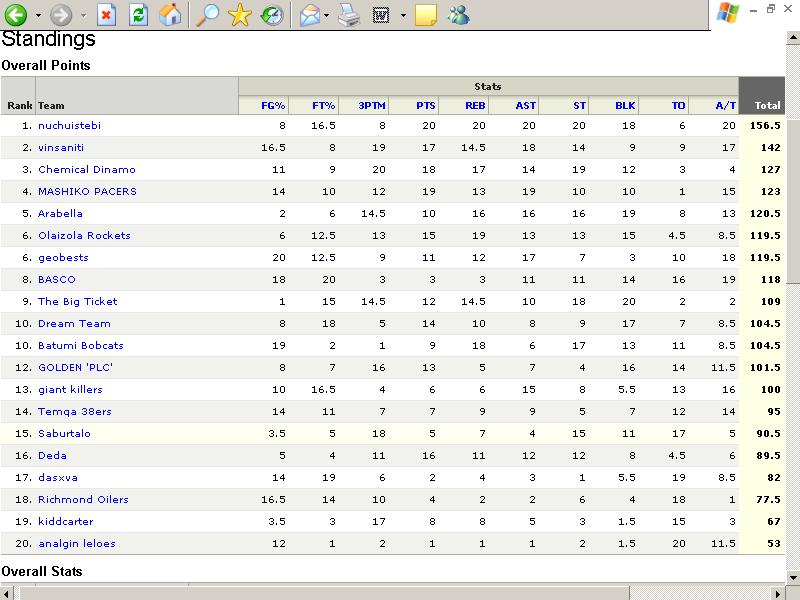Open Back button history dropdown arrow
The width and height of the screenshot is (800, 600).
coord(38,15)
